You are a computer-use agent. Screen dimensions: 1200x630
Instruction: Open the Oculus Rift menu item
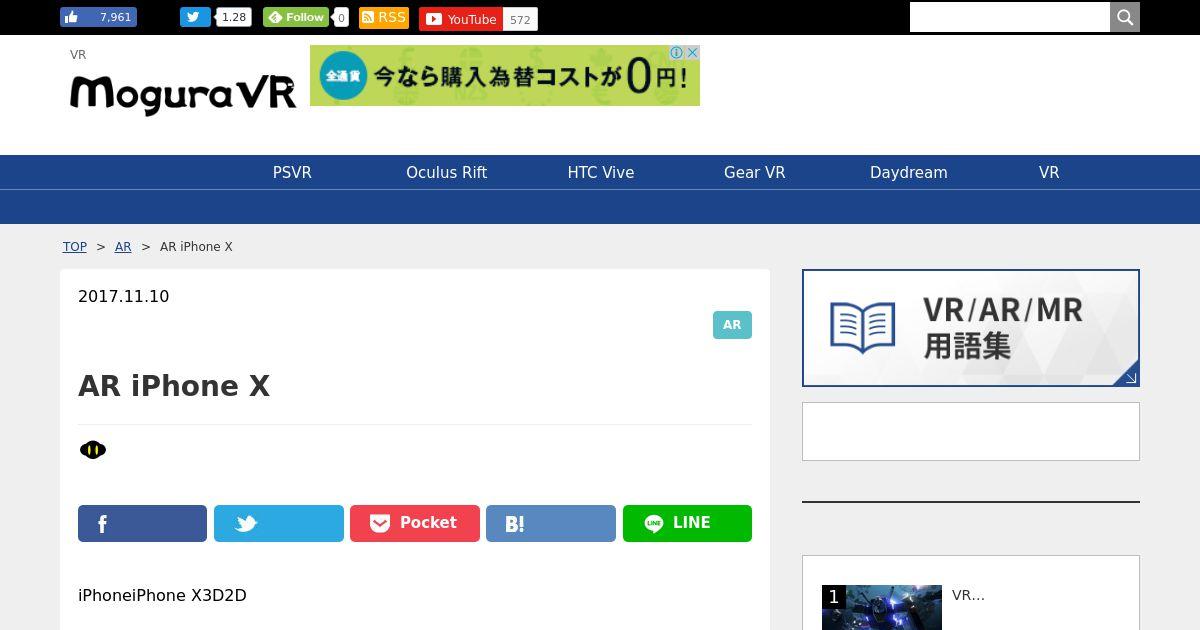coord(446,172)
